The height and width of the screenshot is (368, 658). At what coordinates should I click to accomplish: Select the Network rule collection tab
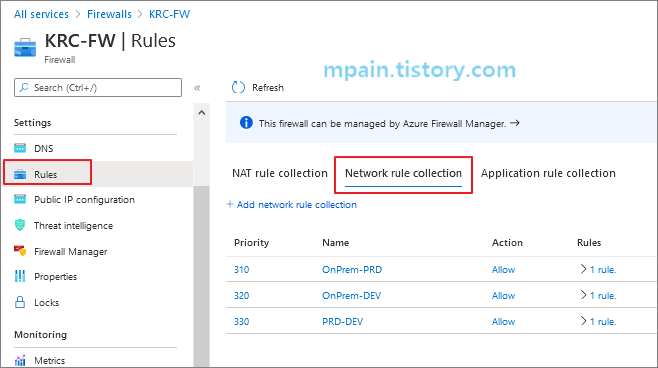403,173
